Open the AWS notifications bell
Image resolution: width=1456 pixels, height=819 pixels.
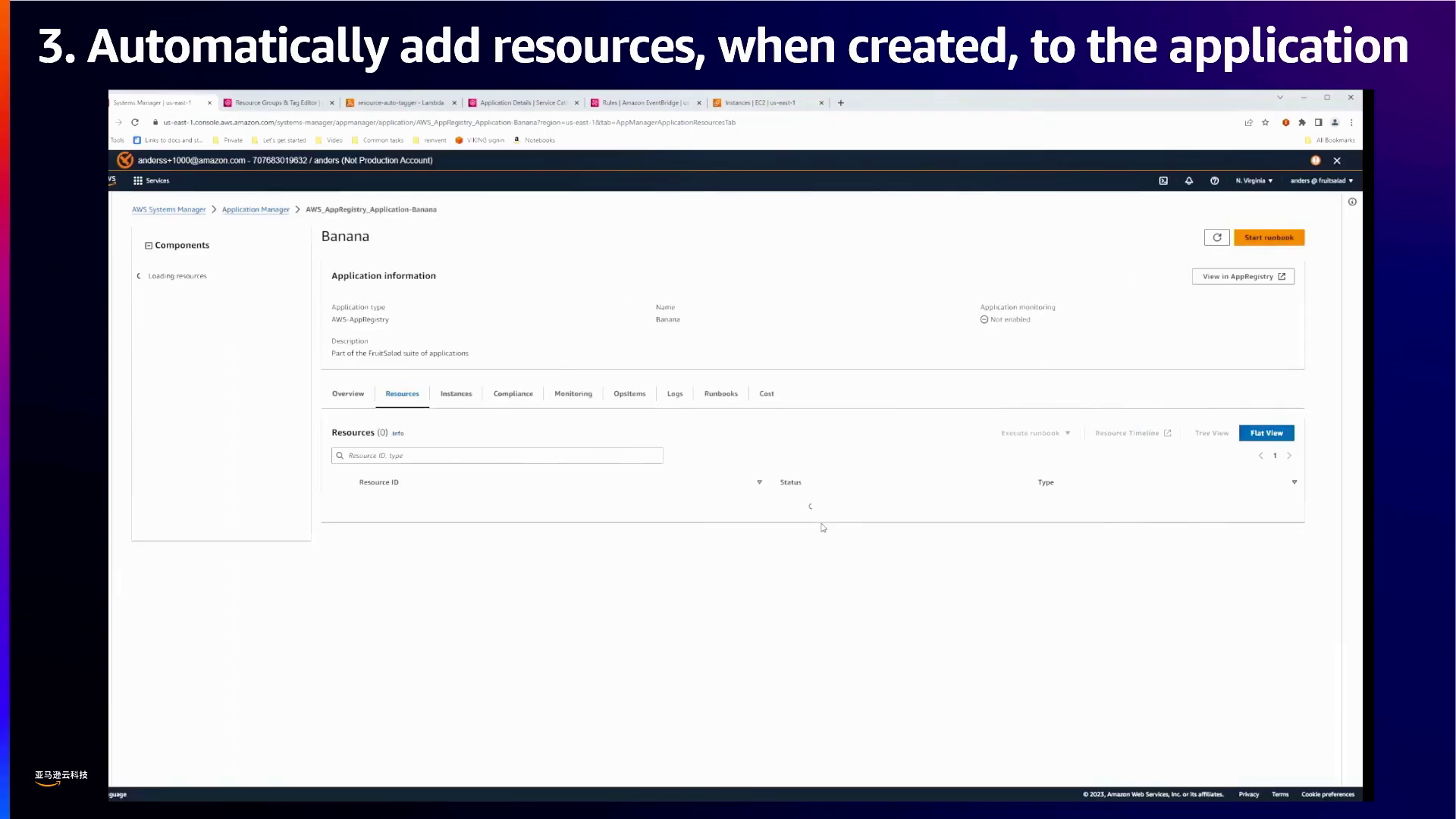pos(1189,180)
